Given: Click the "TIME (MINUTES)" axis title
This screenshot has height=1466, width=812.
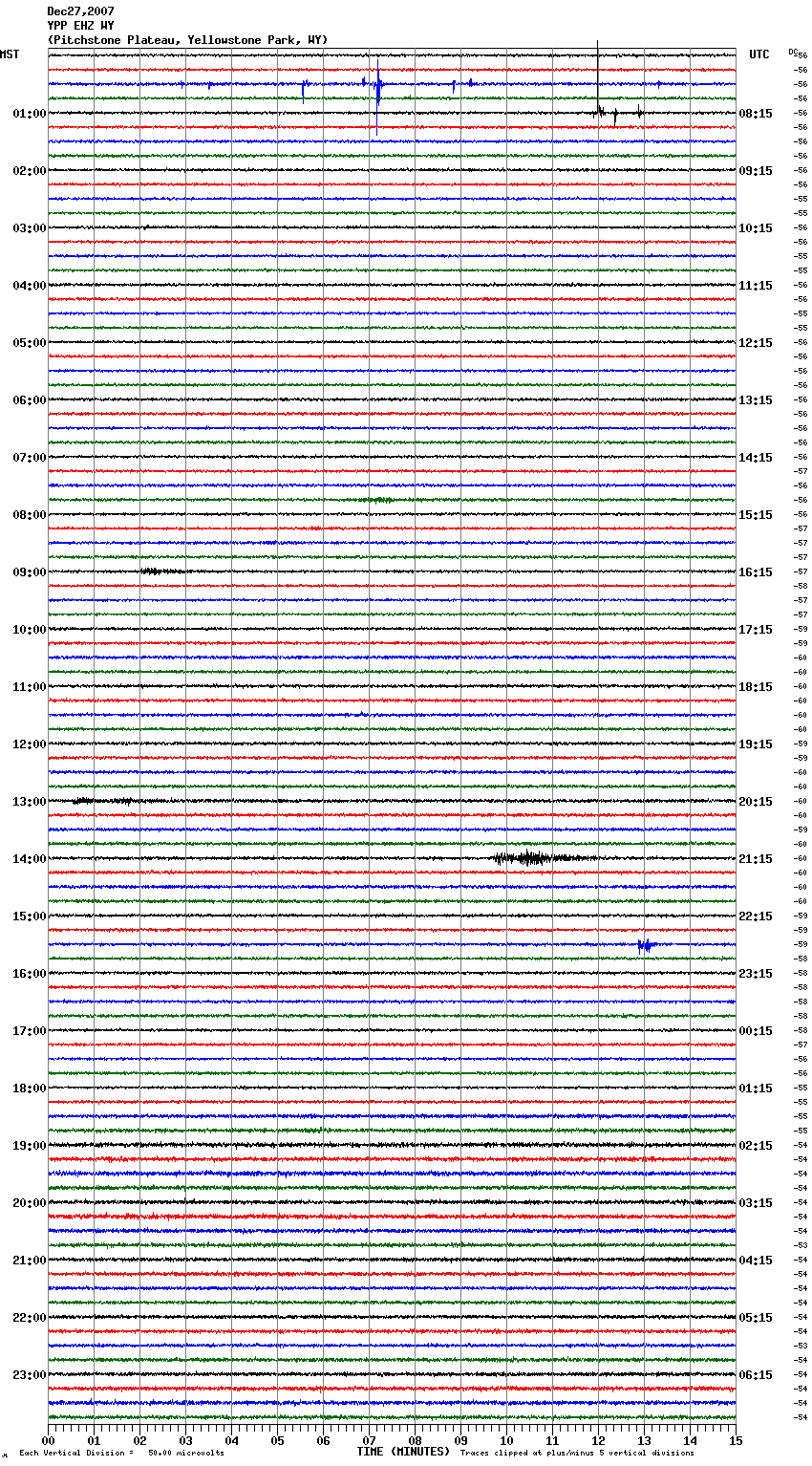Looking at the screenshot, I should point(403,1452).
